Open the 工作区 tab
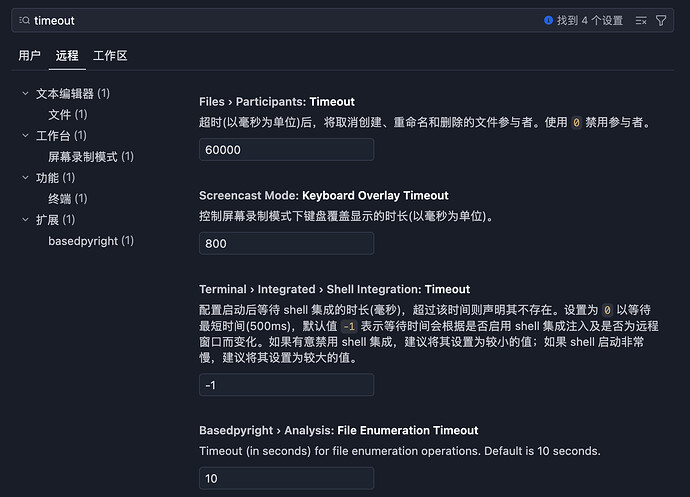The width and height of the screenshot is (690, 497). 110,55
